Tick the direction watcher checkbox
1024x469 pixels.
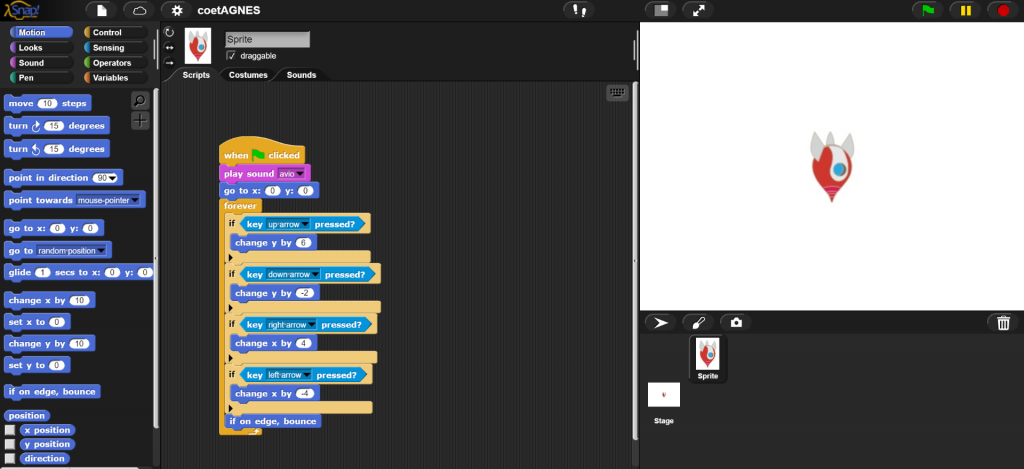[x=10, y=458]
